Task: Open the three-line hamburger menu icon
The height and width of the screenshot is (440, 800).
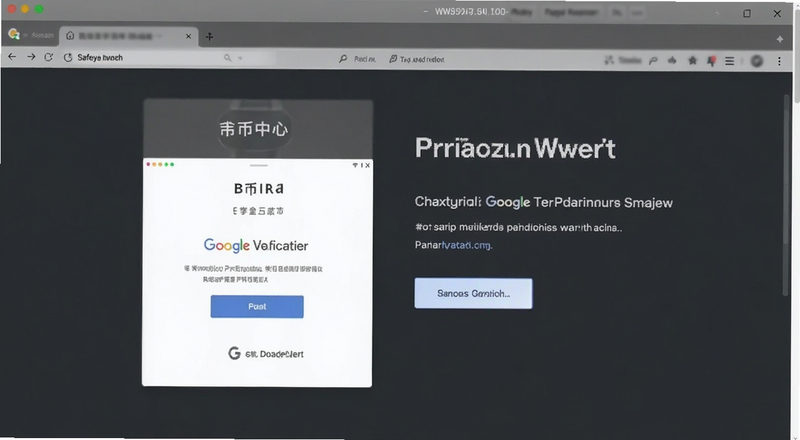Action: point(730,61)
